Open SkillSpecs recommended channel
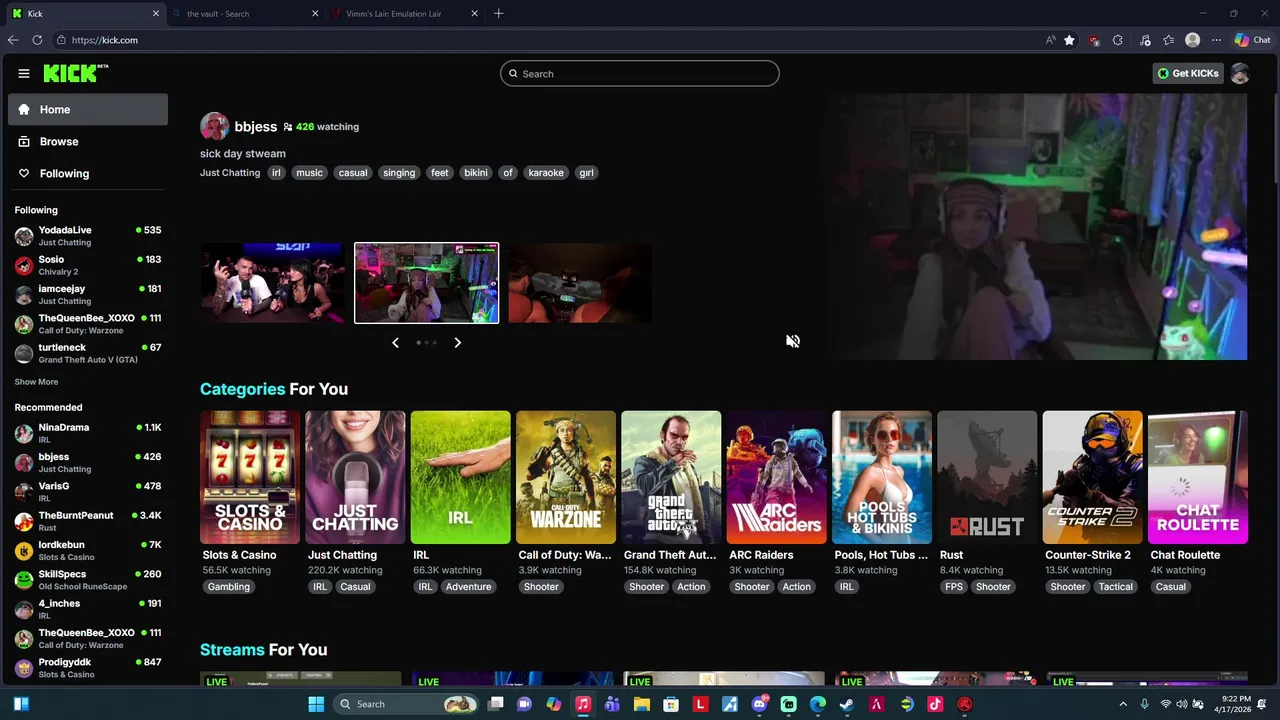This screenshot has width=1280, height=720. coord(88,580)
